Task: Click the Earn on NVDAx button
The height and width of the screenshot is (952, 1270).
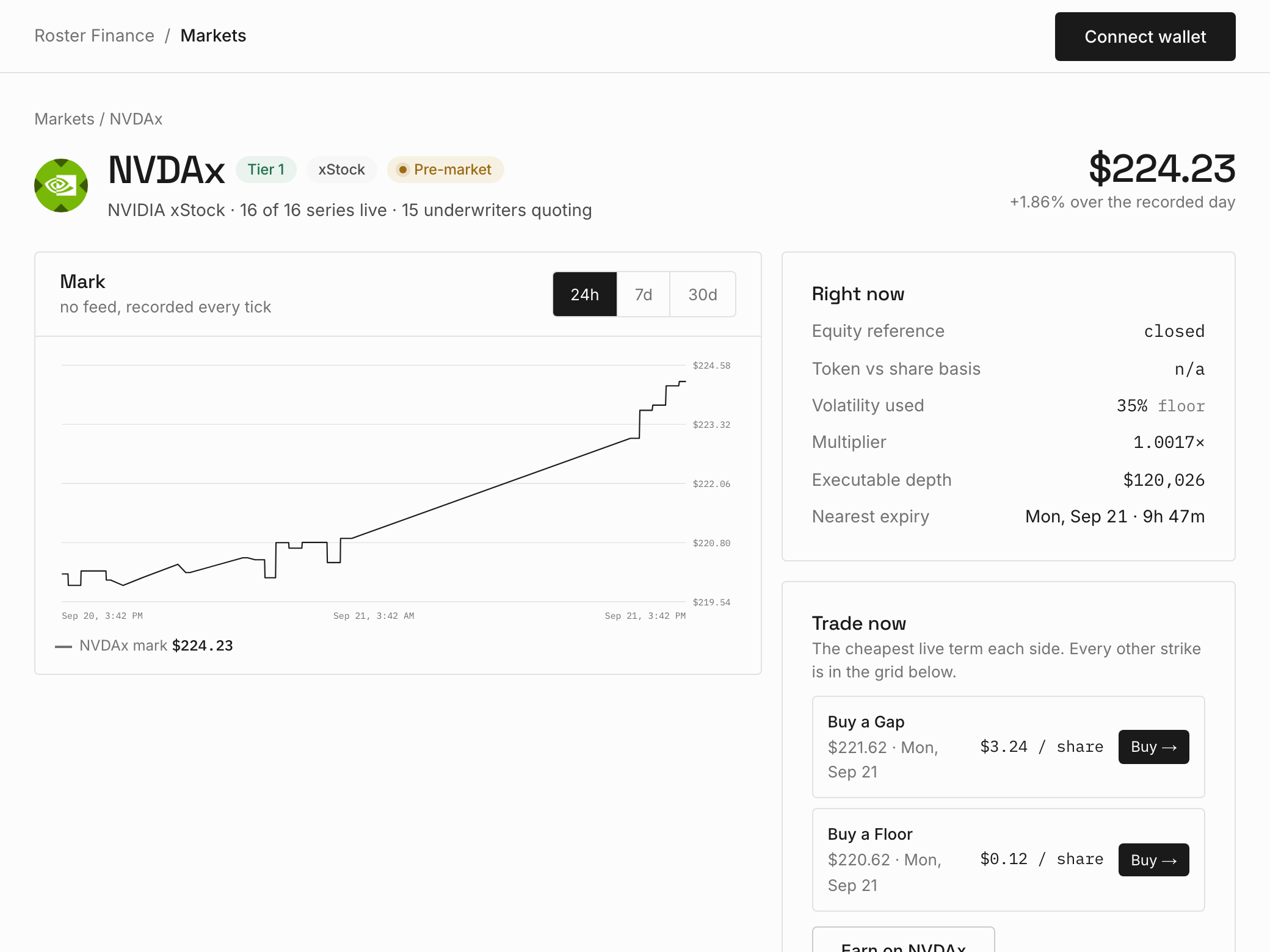Action: pos(903,940)
